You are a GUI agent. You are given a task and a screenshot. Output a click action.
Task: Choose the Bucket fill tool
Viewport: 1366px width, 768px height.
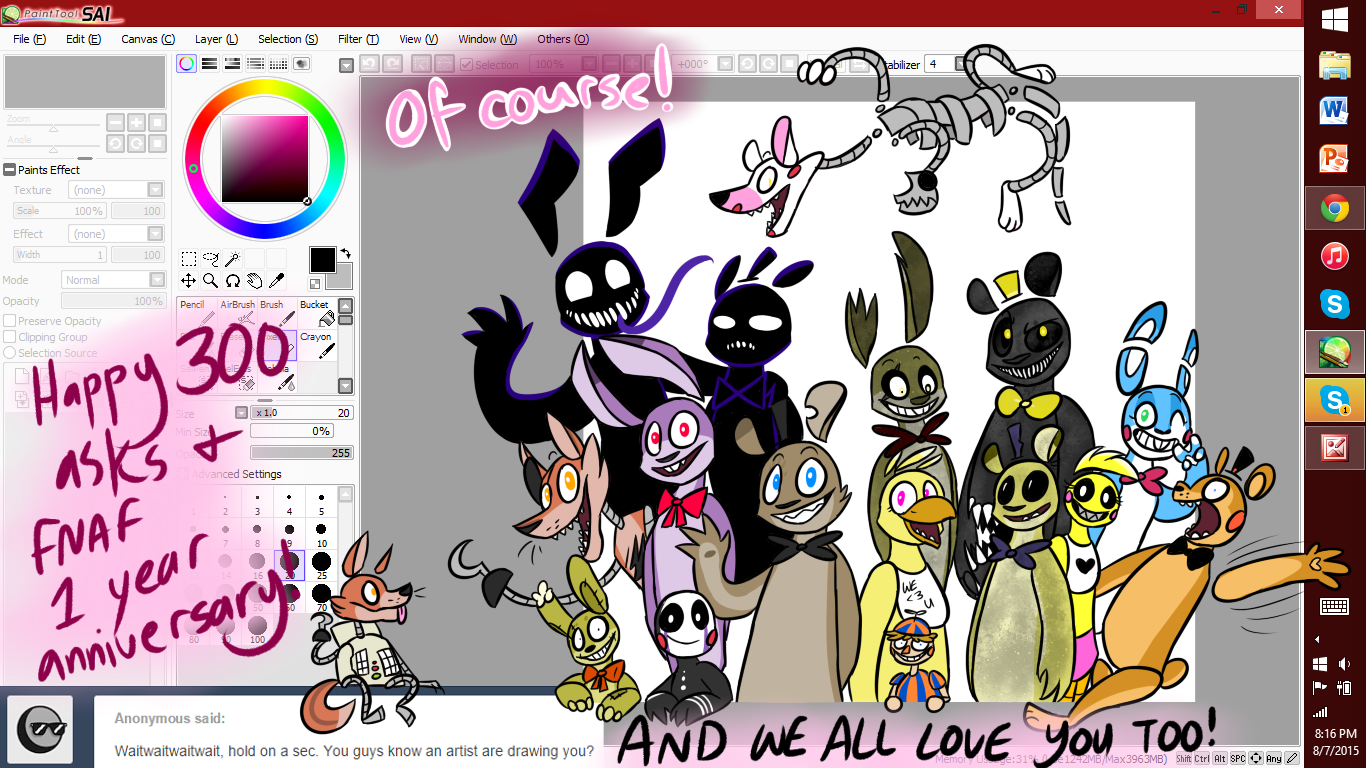(x=317, y=313)
